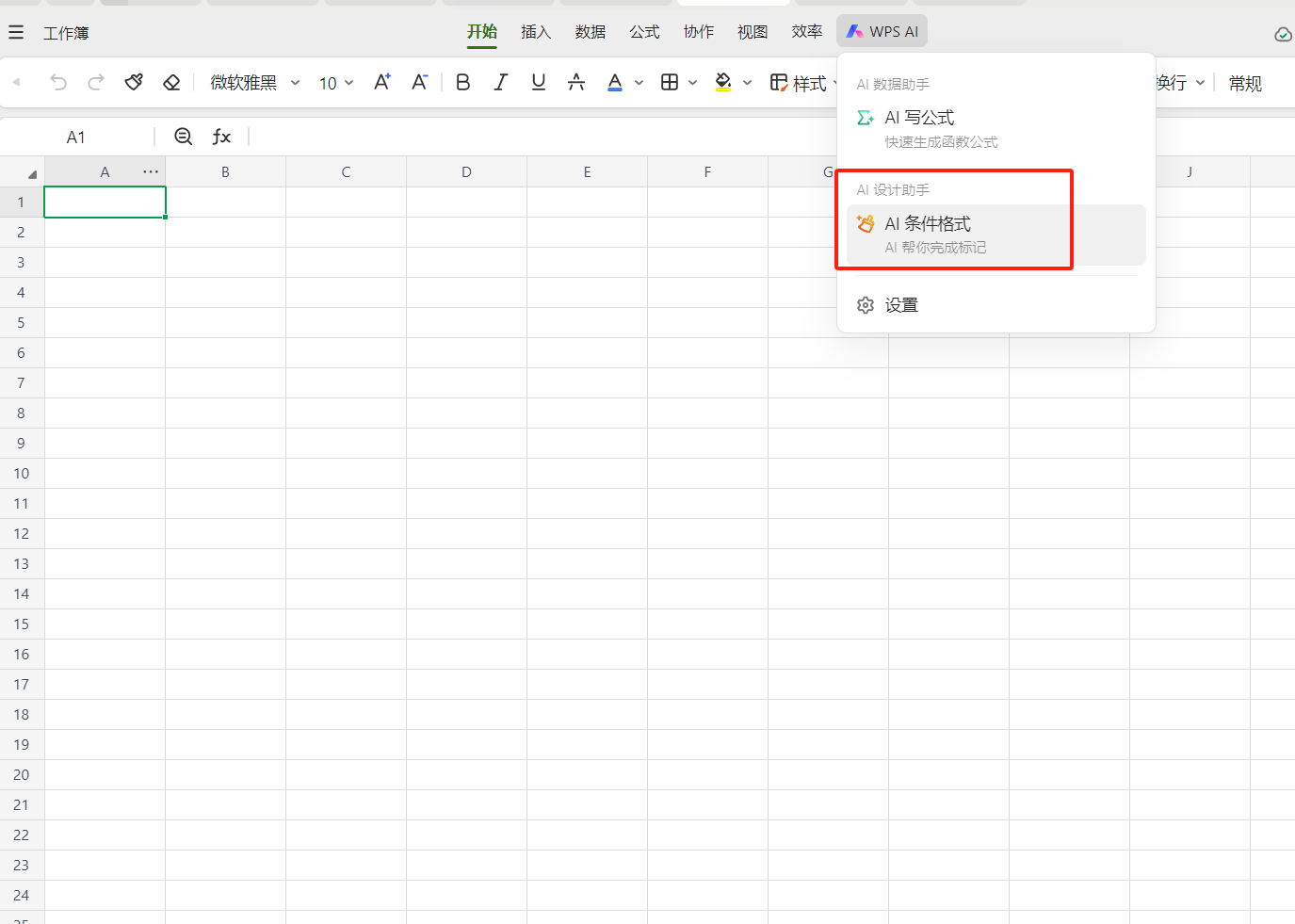Select AI 条件格式 menu entry
Viewport: 1295px width, 924px height.
point(996,235)
